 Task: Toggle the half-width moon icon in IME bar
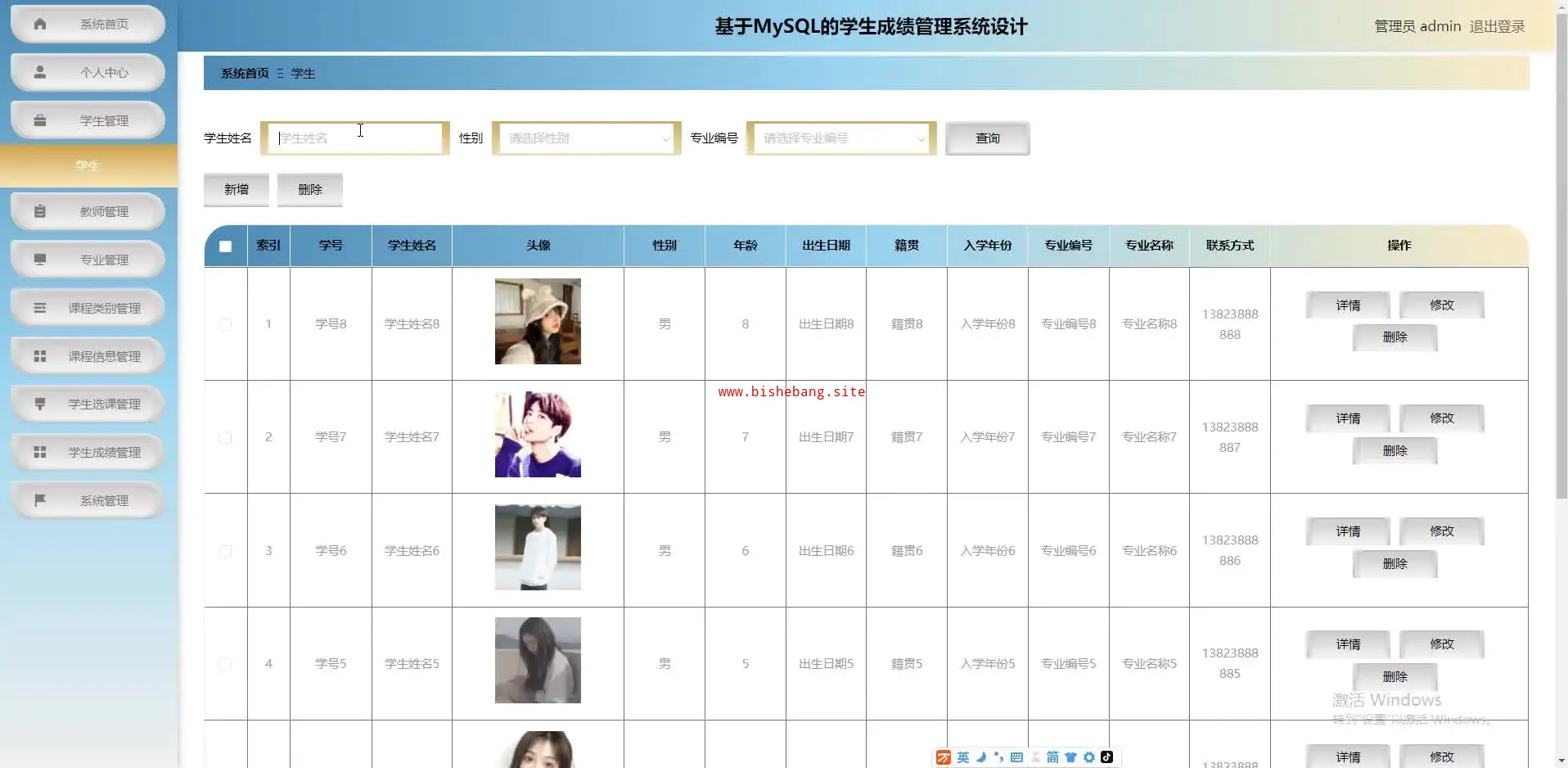981,757
